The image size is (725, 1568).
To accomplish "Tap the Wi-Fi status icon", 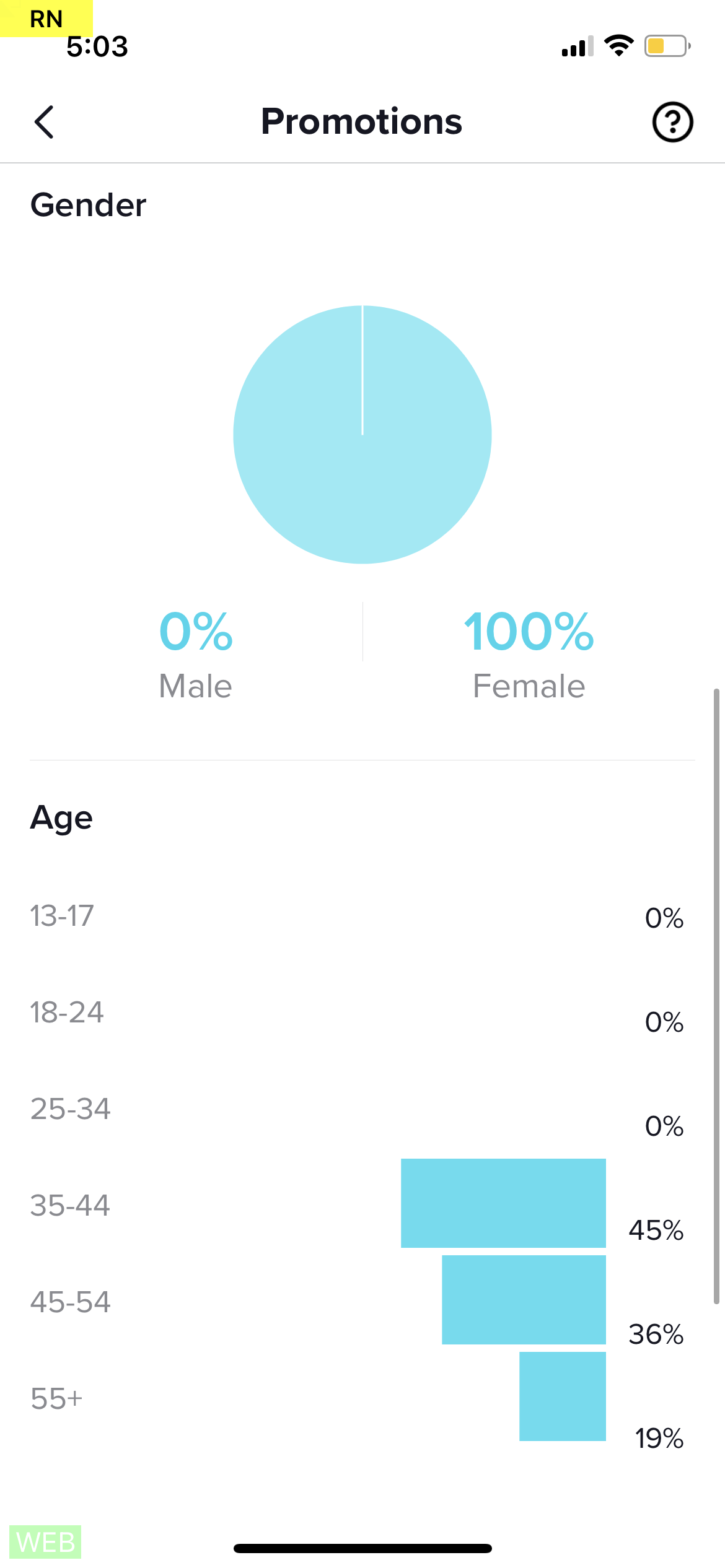I will pos(618,46).
